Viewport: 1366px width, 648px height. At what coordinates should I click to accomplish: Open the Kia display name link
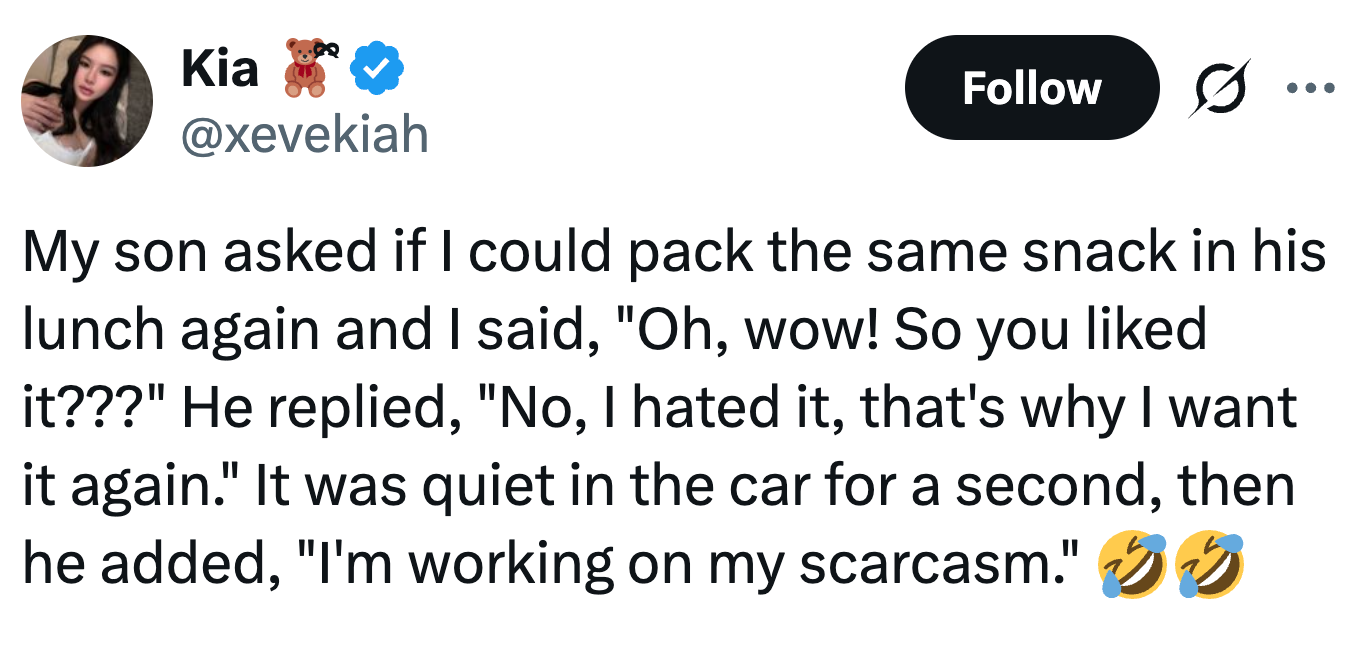tap(219, 68)
